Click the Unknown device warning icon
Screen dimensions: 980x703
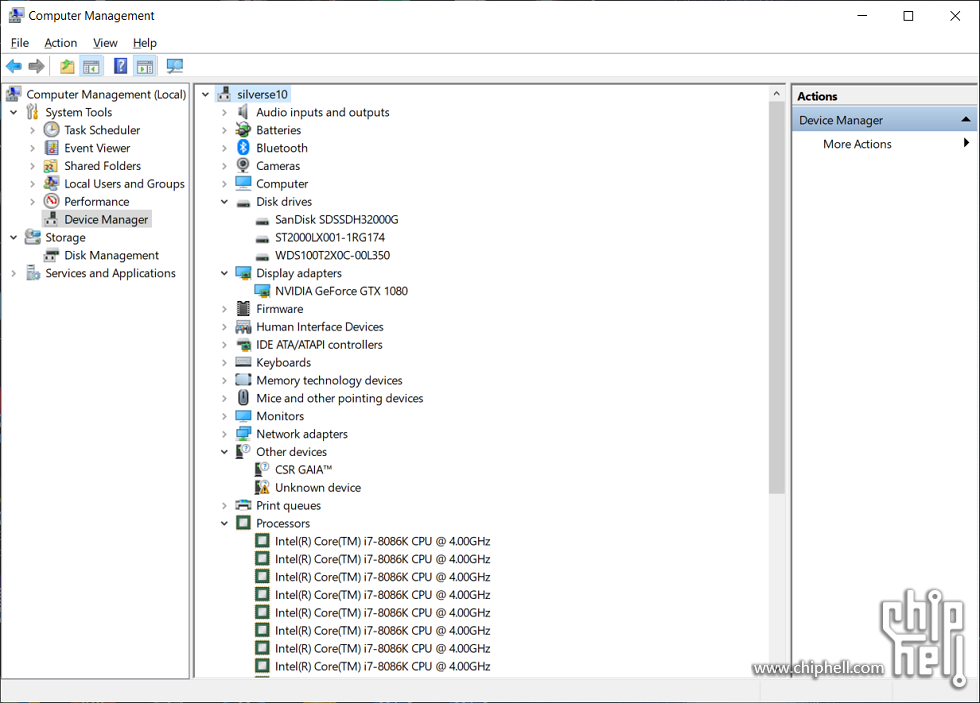tap(262, 487)
